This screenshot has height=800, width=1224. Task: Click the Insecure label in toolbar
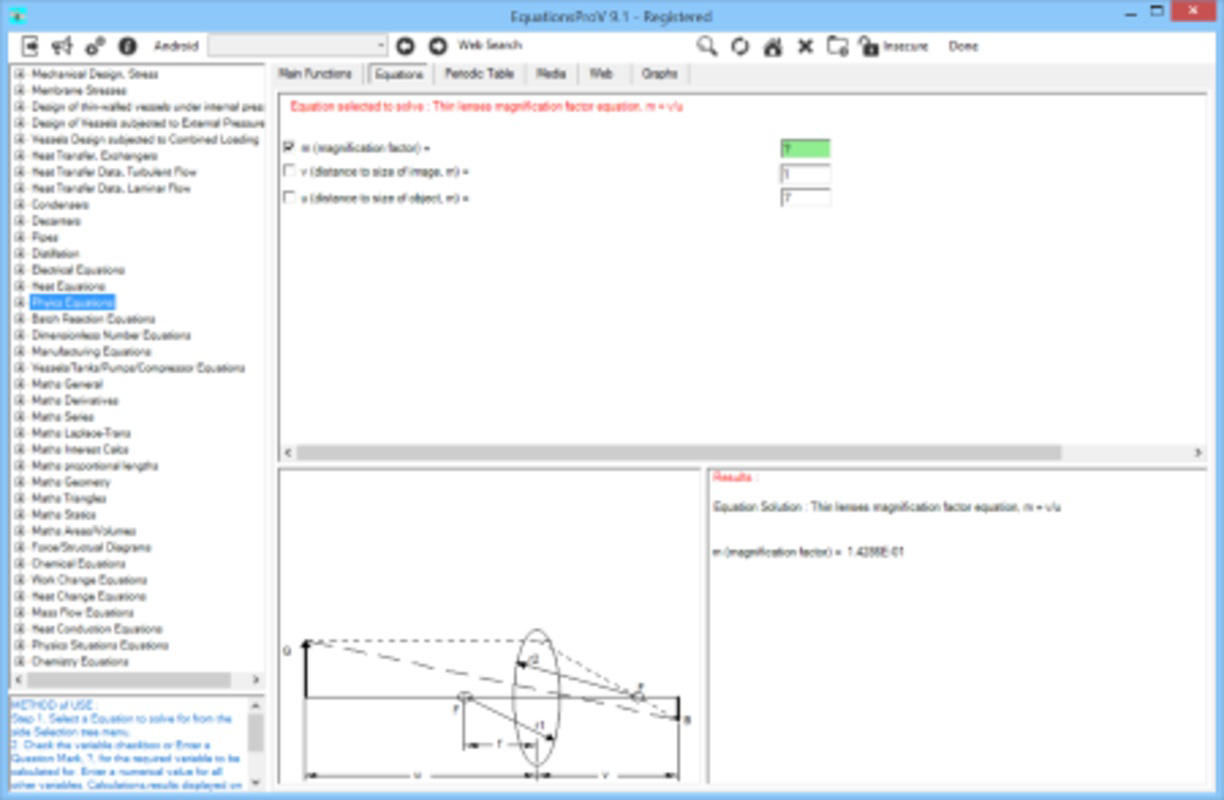coord(905,46)
